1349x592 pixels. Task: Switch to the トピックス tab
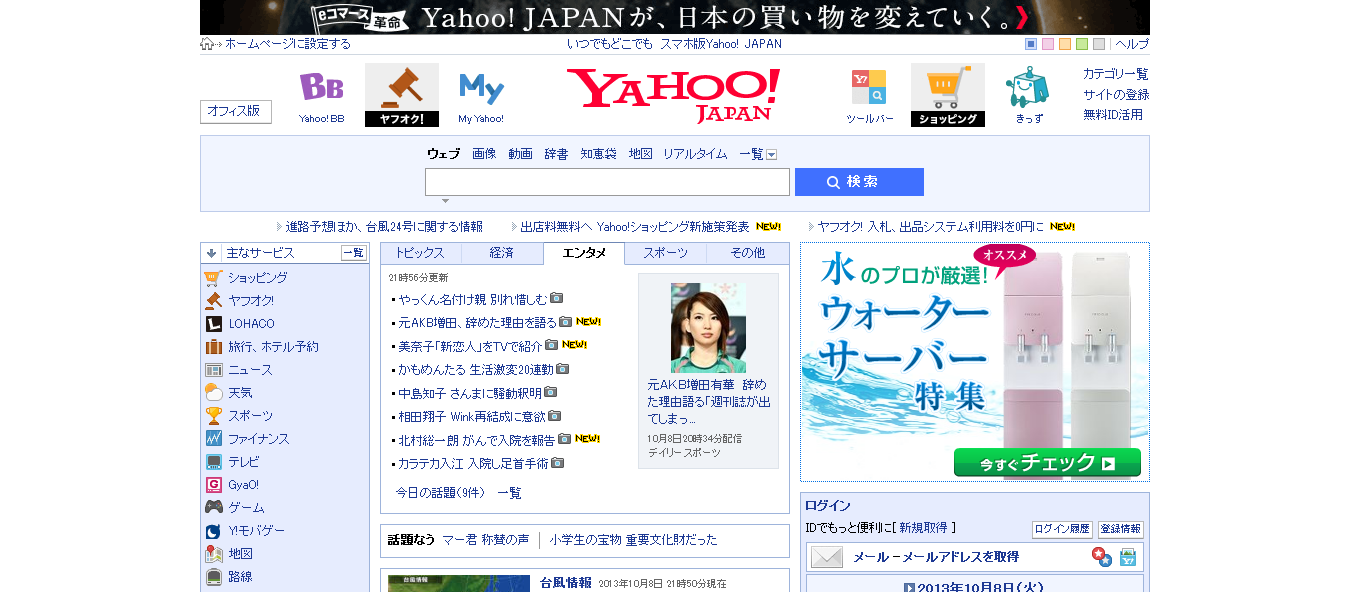420,253
